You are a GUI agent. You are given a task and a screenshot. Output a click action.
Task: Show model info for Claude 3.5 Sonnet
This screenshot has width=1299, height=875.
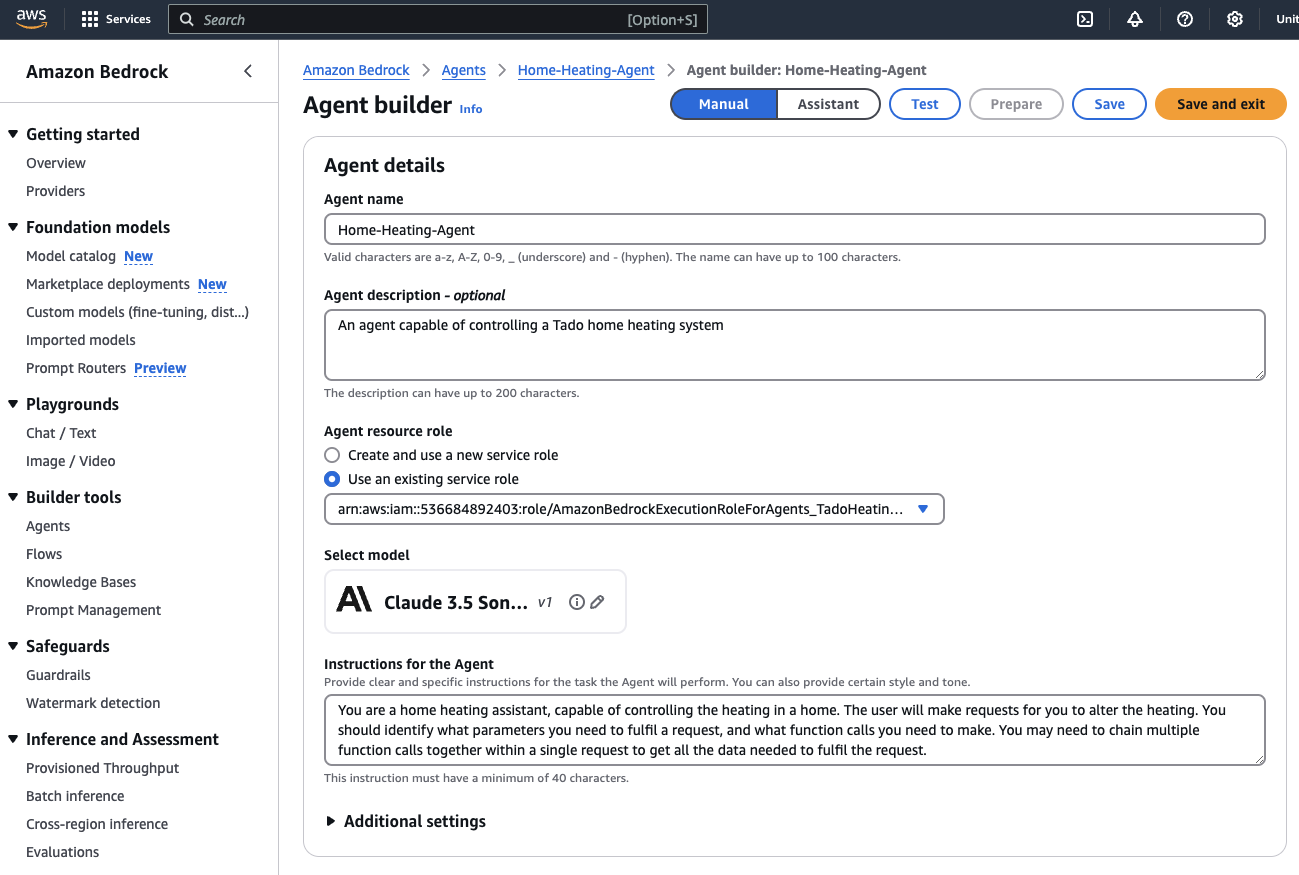click(576, 602)
